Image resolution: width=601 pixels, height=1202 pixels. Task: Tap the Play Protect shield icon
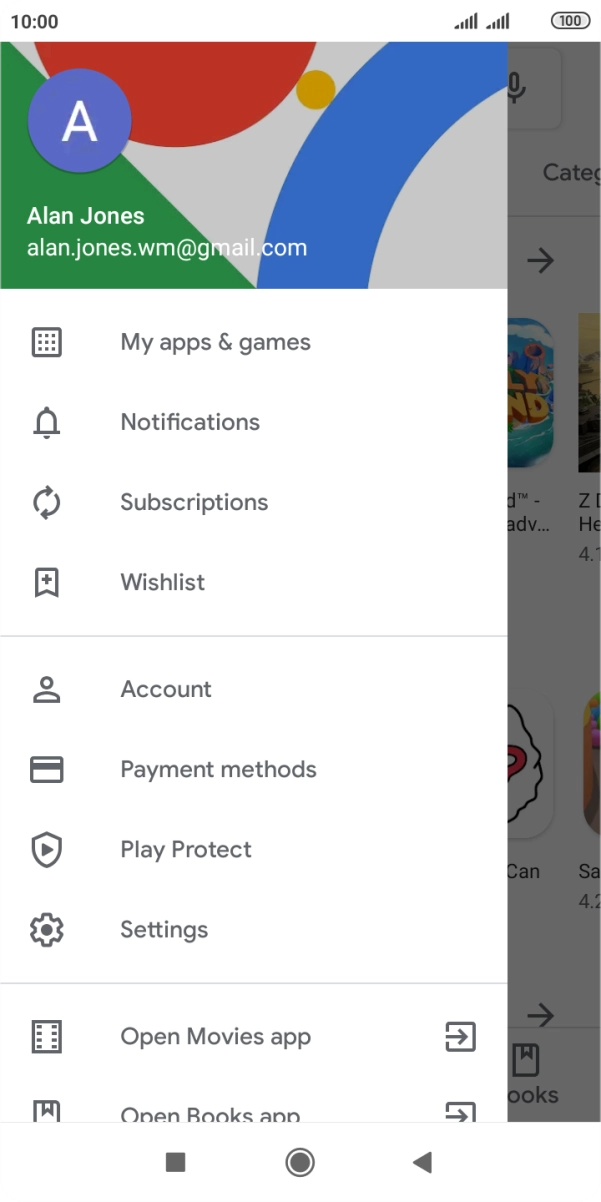[47, 849]
